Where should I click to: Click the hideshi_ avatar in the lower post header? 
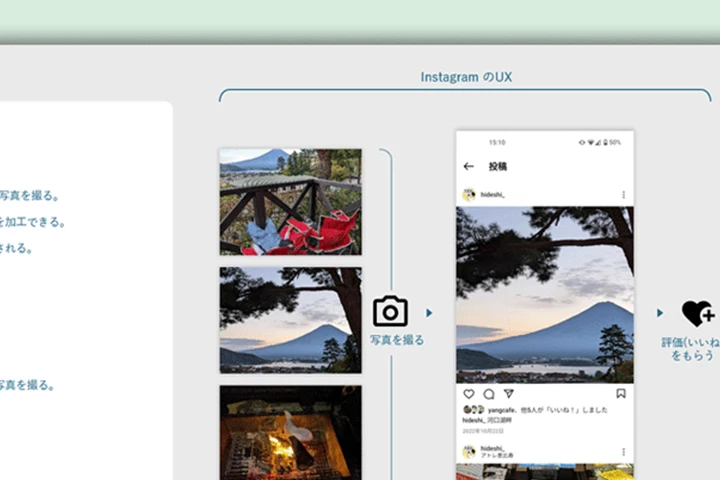point(469,452)
